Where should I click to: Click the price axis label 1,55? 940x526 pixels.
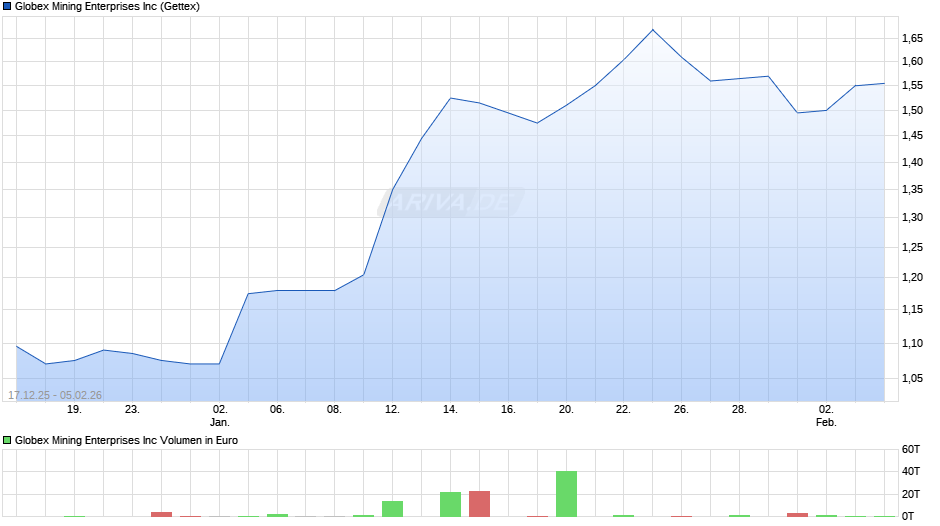[x=912, y=86]
